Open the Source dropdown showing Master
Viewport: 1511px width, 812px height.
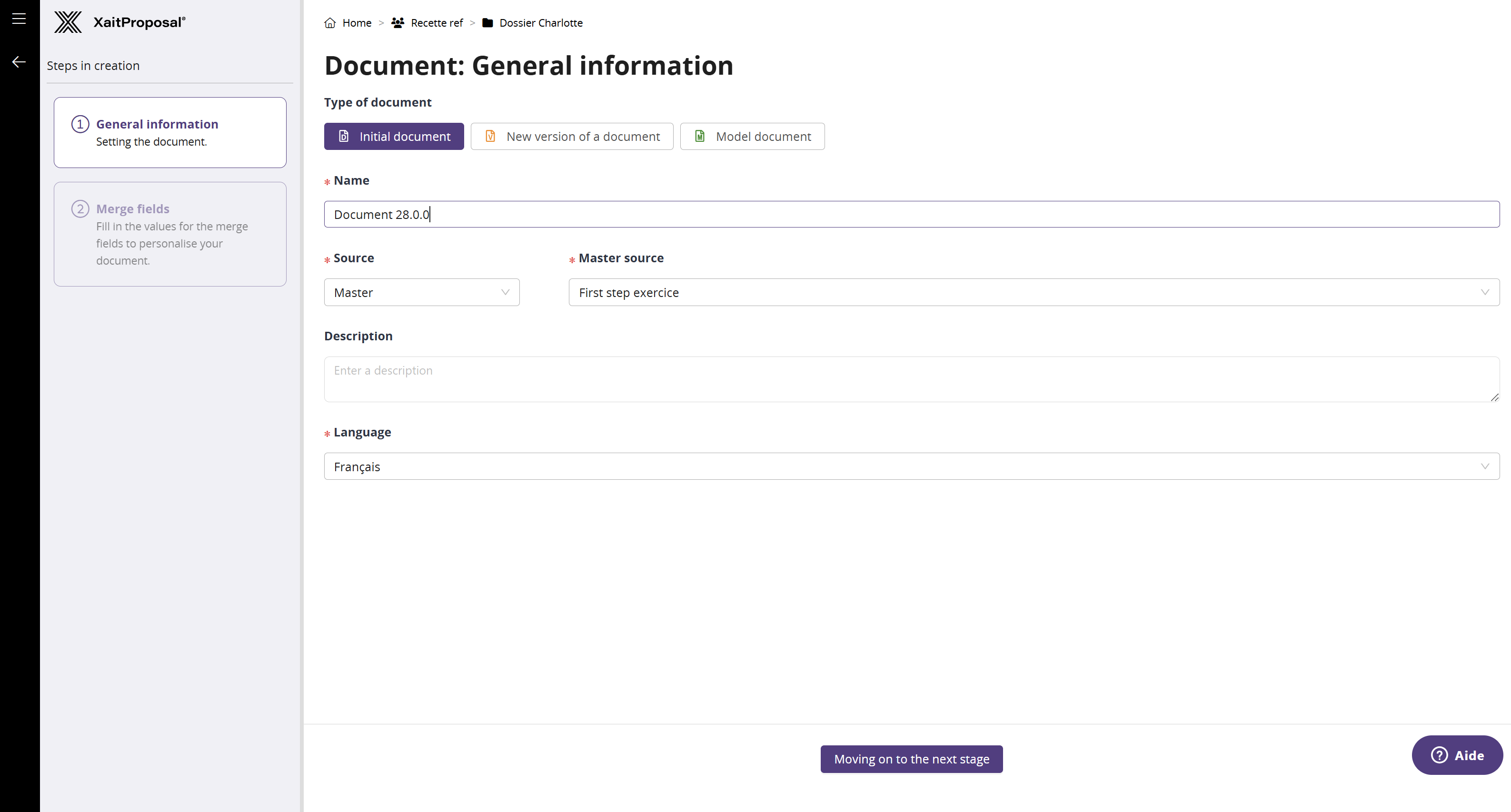421,292
